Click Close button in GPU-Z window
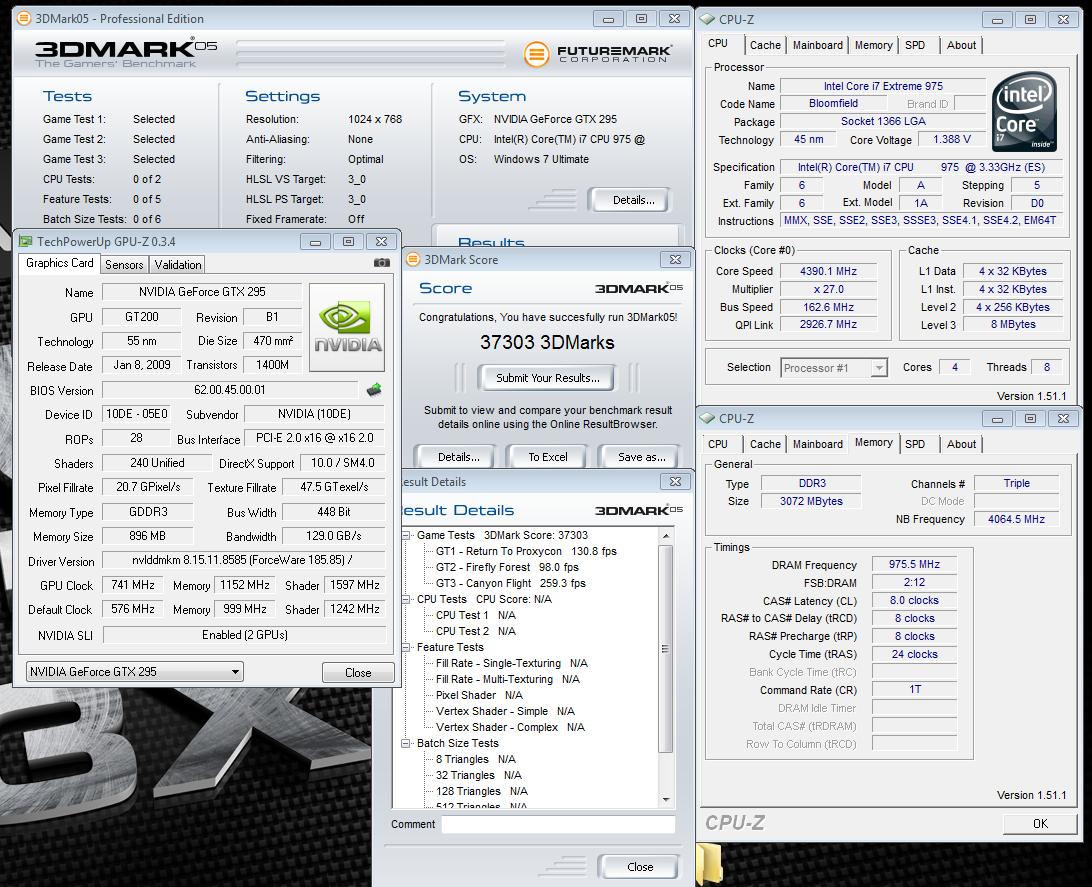The width and height of the screenshot is (1092, 887). [358, 673]
